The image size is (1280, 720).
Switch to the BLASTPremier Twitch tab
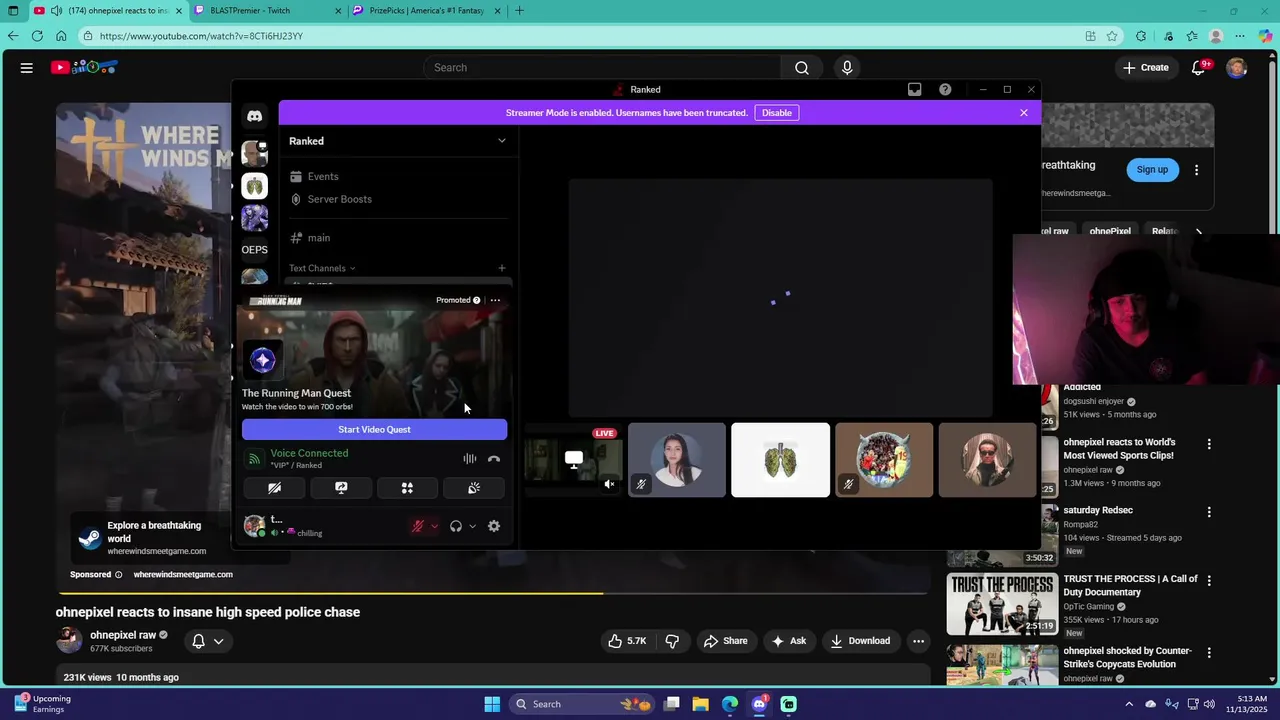click(265, 11)
